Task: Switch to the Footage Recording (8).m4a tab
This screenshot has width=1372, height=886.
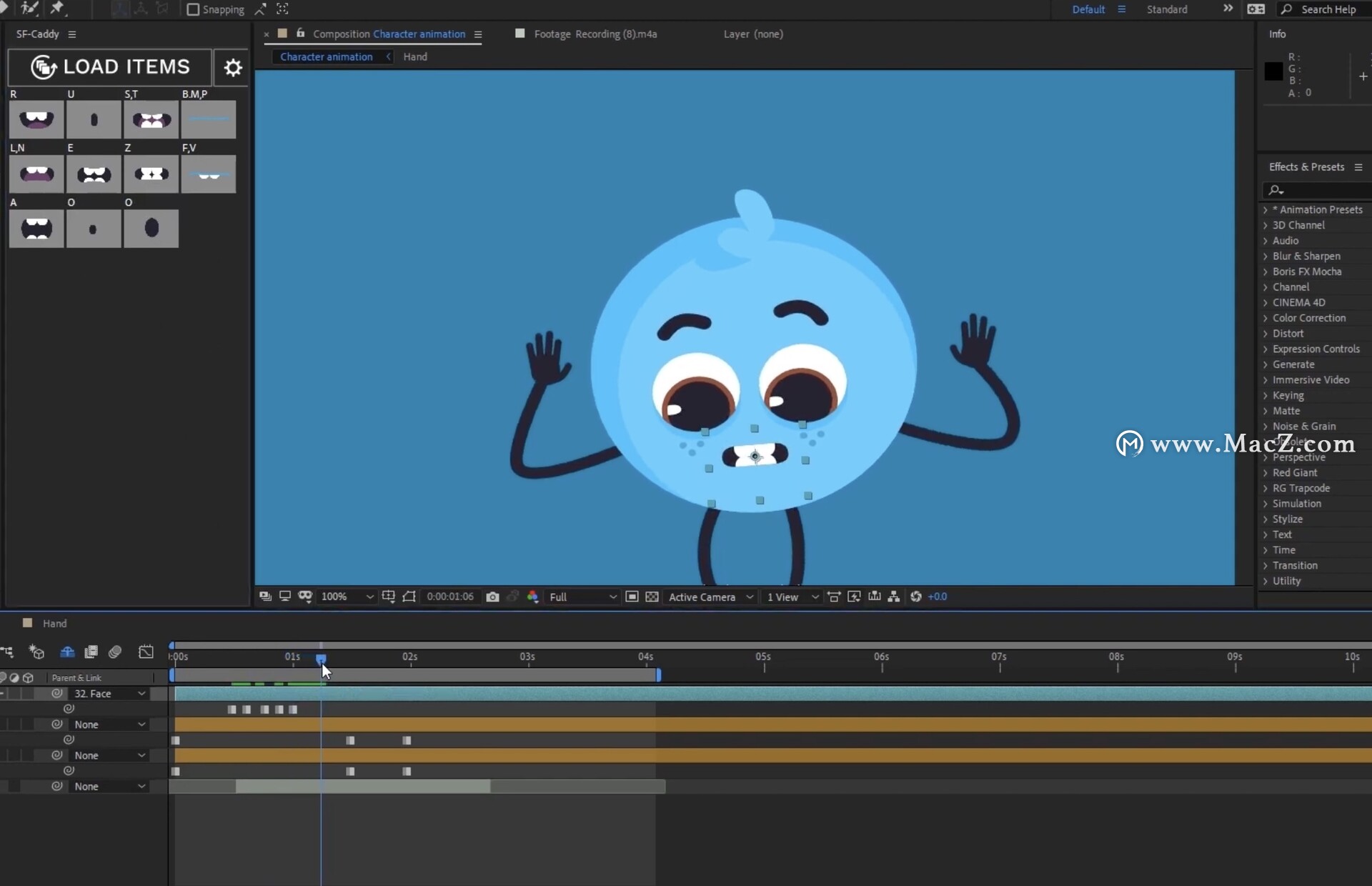Action: [x=595, y=34]
